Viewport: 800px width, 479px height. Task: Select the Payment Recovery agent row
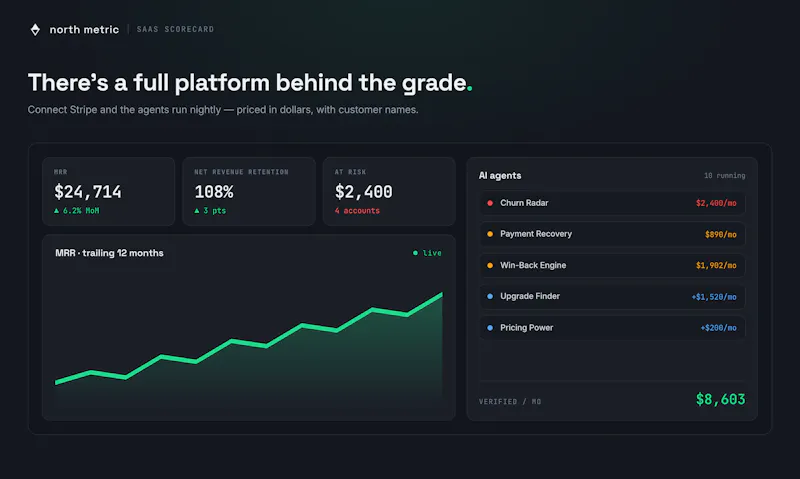(x=612, y=234)
